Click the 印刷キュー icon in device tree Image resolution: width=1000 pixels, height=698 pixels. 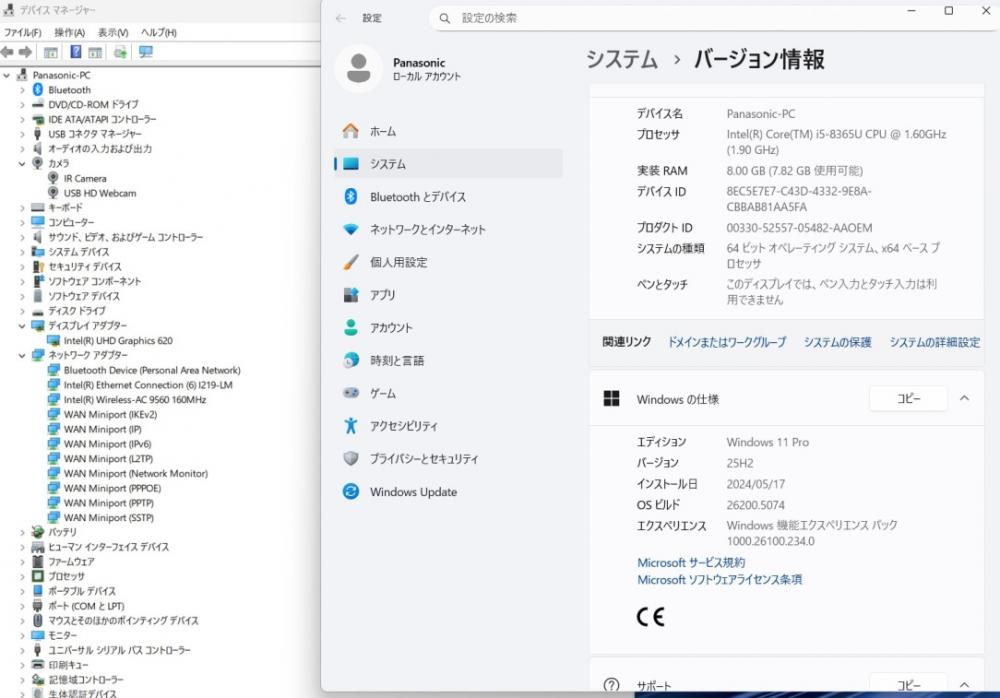coord(38,665)
